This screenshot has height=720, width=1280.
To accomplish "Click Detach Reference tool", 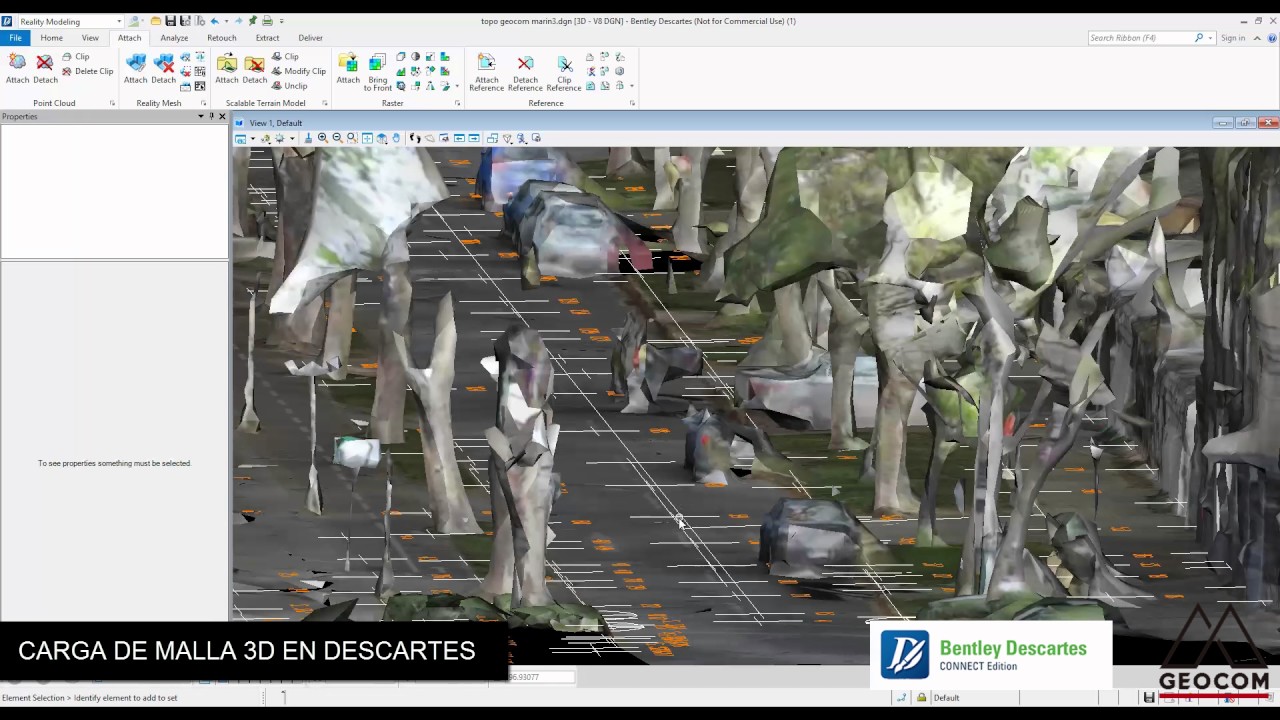I will point(525,72).
